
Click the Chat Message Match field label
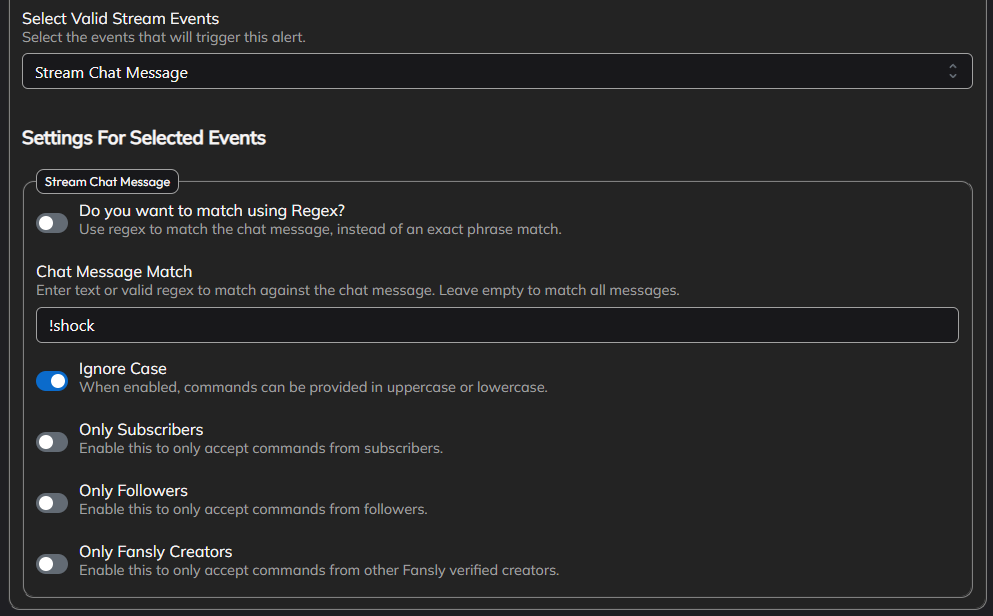point(114,271)
